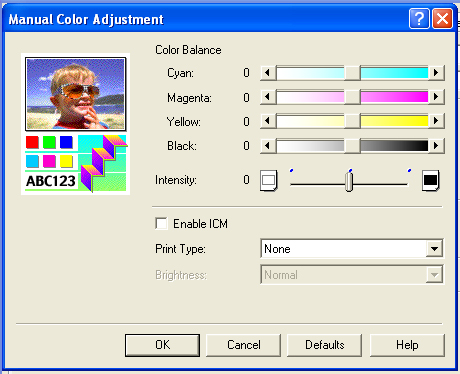
Task: Open the Print Type dropdown
Action: 434,249
